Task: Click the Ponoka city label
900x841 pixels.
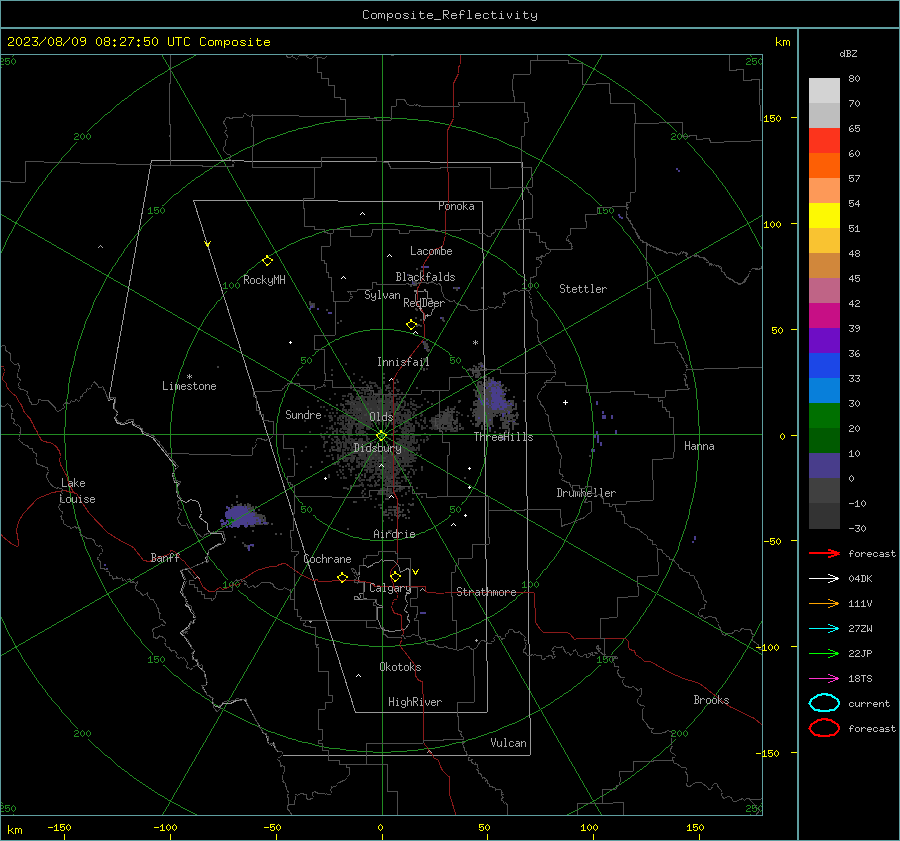Action: [x=456, y=206]
